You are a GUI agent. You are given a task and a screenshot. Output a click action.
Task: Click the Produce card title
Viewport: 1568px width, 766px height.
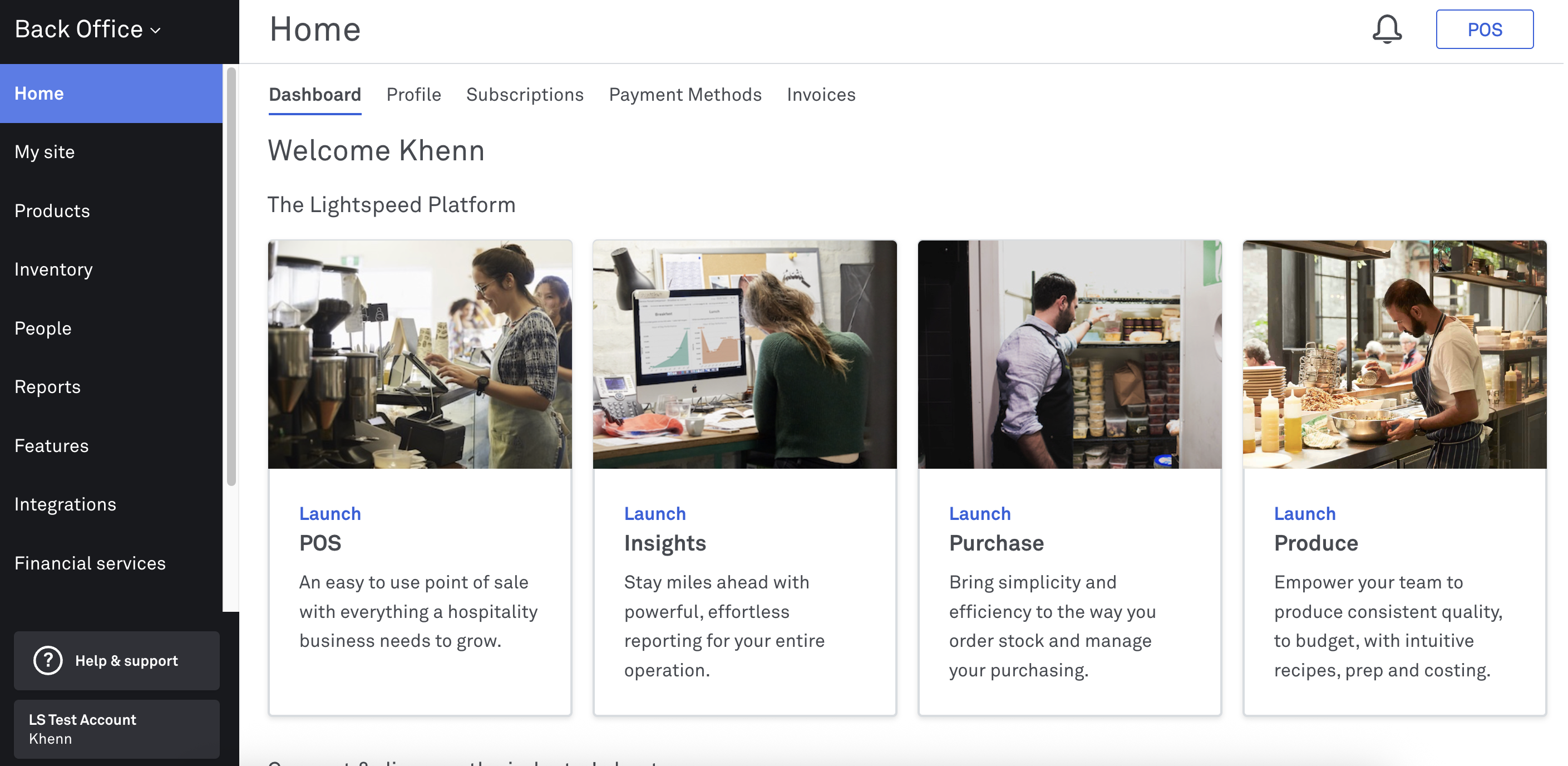[1316, 543]
